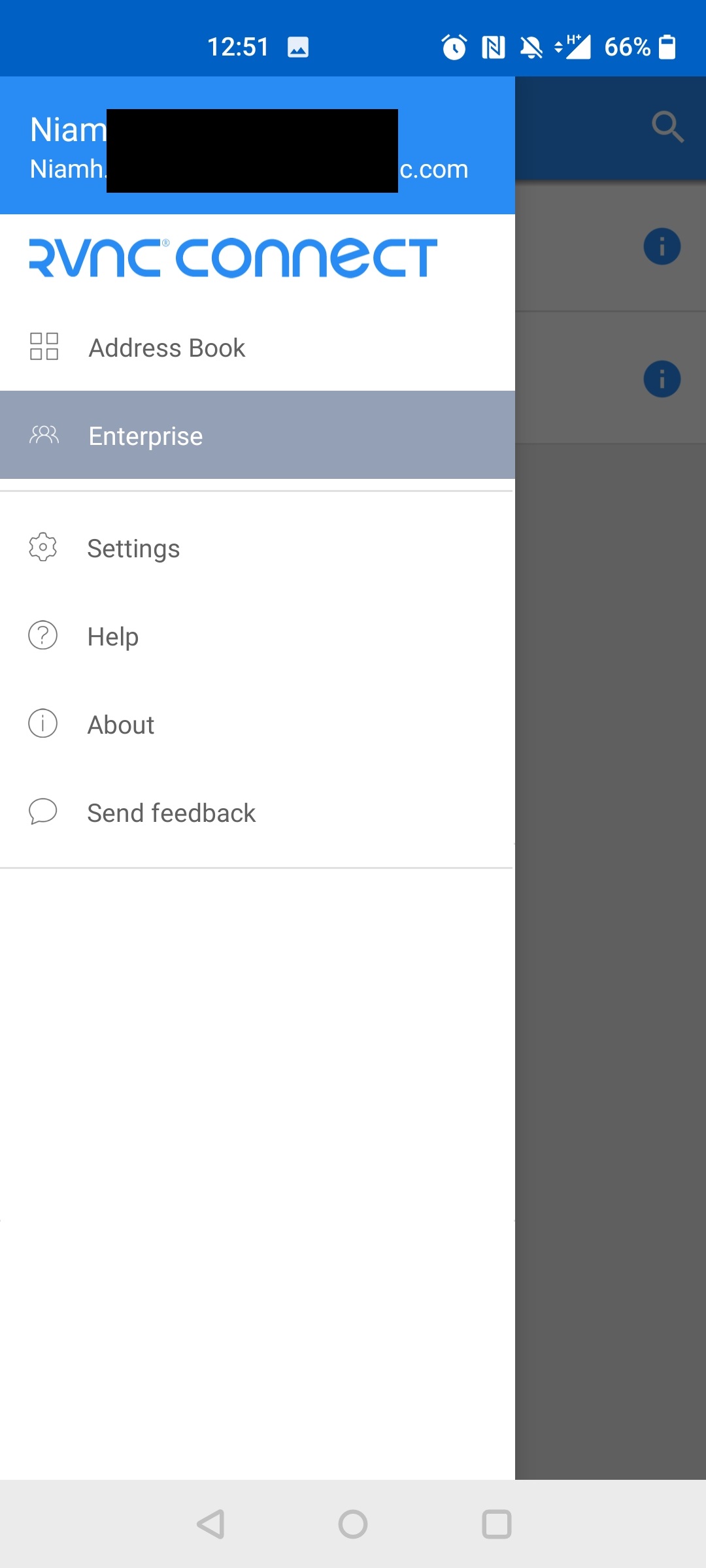Click the Settings gear icon

click(42, 548)
